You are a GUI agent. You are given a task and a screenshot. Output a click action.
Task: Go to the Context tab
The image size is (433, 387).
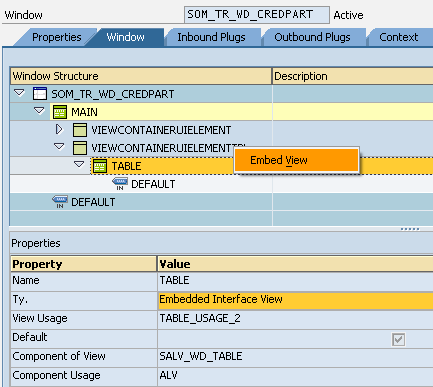pyautogui.click(x=399, y=37)
